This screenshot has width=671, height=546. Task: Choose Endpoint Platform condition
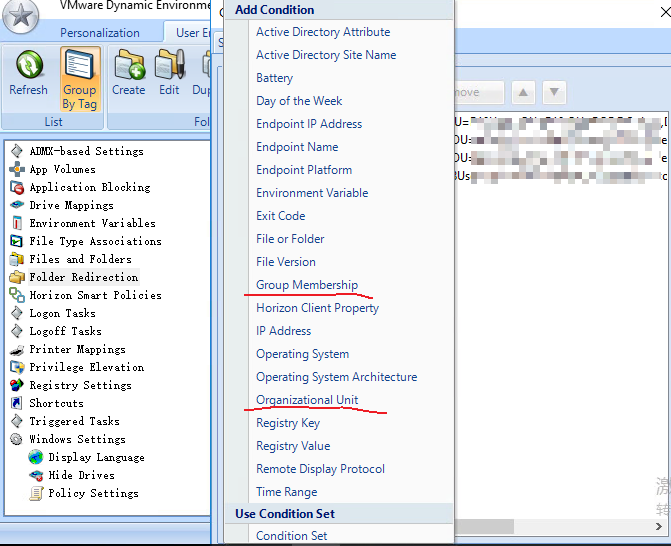tap(304, 170)
